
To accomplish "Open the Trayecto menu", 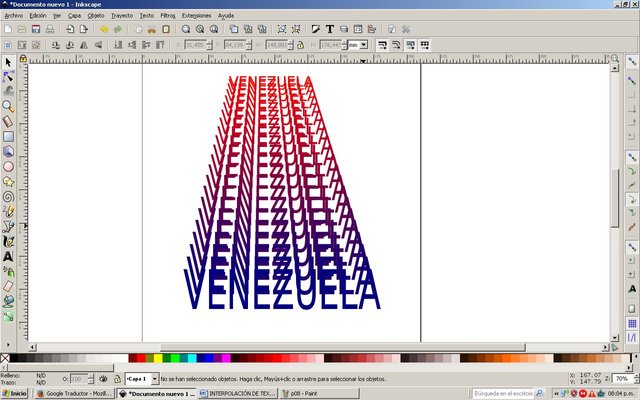I will point(122,16).
